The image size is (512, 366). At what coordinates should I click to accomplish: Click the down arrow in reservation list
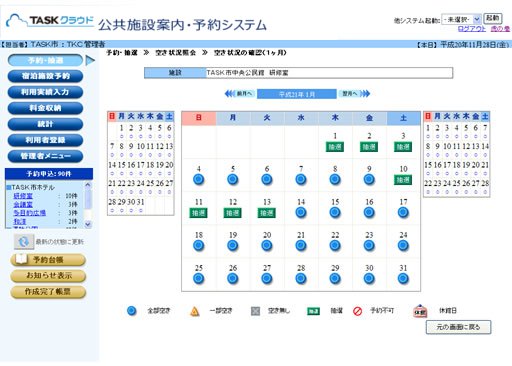[88, 224]
